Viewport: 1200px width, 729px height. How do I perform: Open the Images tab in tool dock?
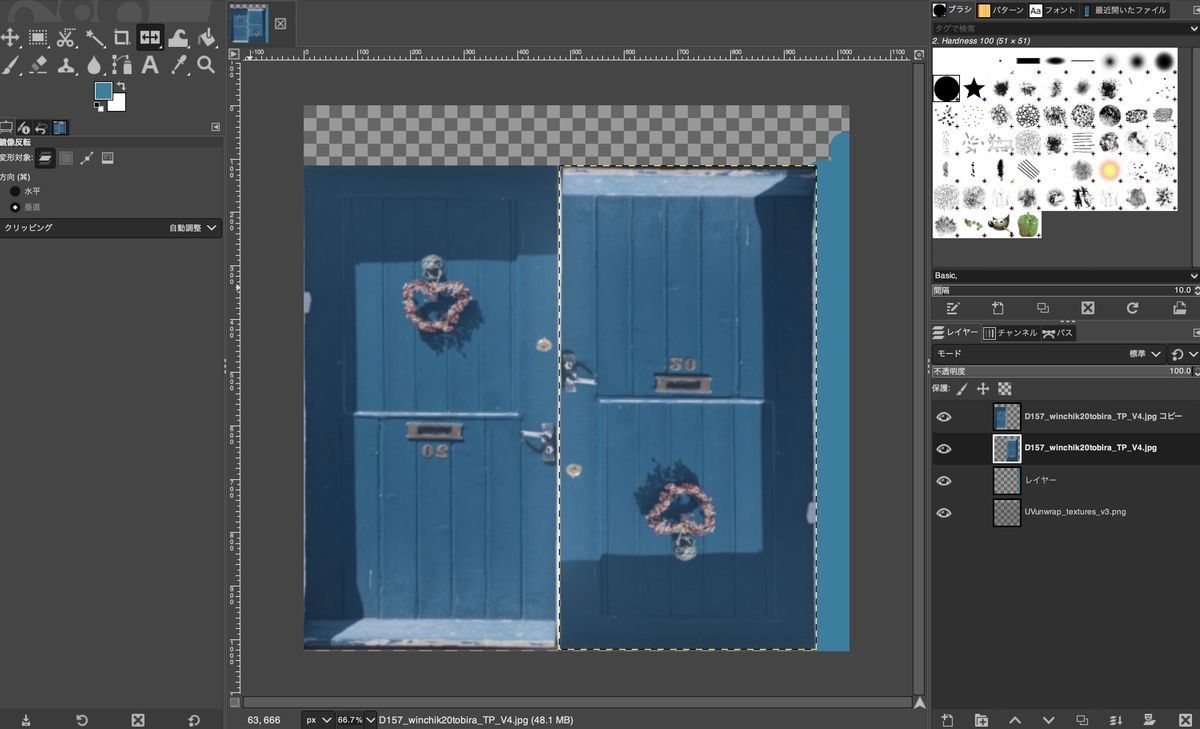(x=60, y=127)
